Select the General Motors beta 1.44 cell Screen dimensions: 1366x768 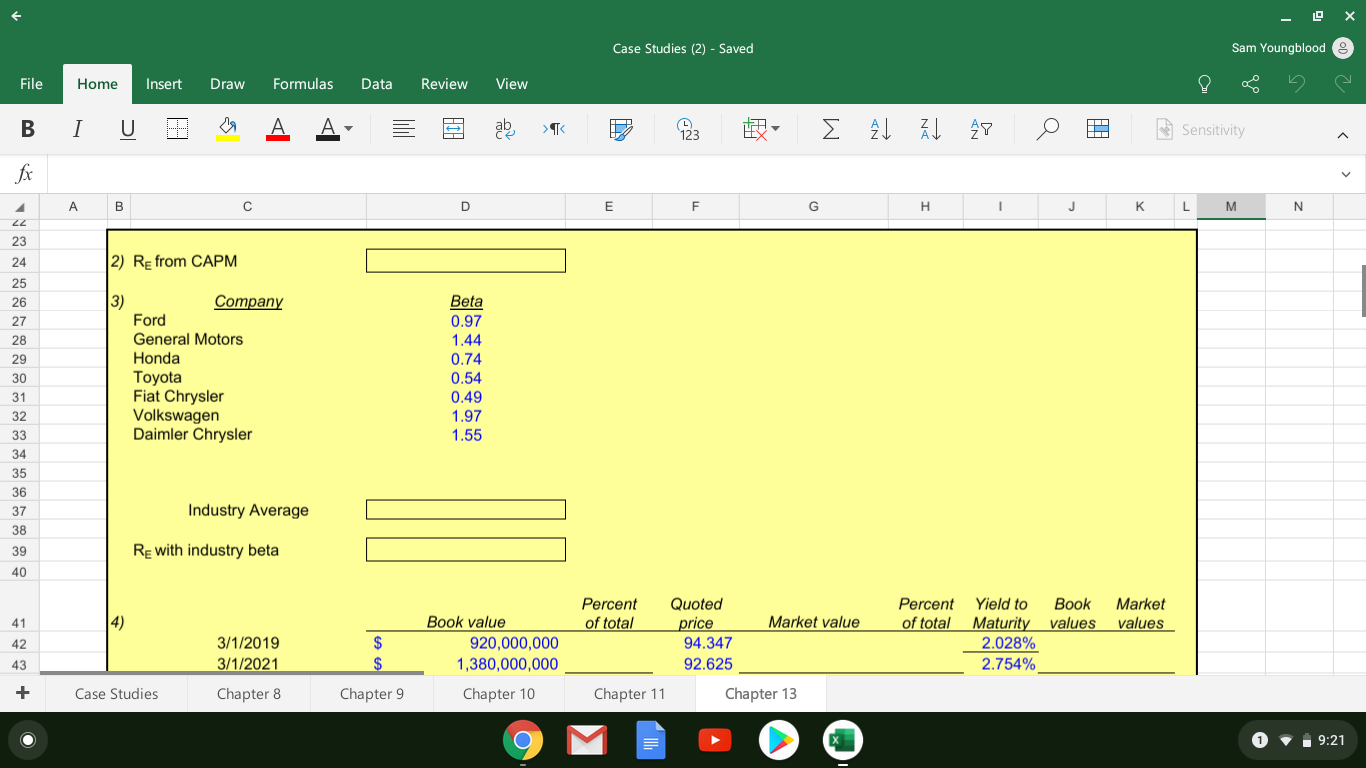[466, 340]
